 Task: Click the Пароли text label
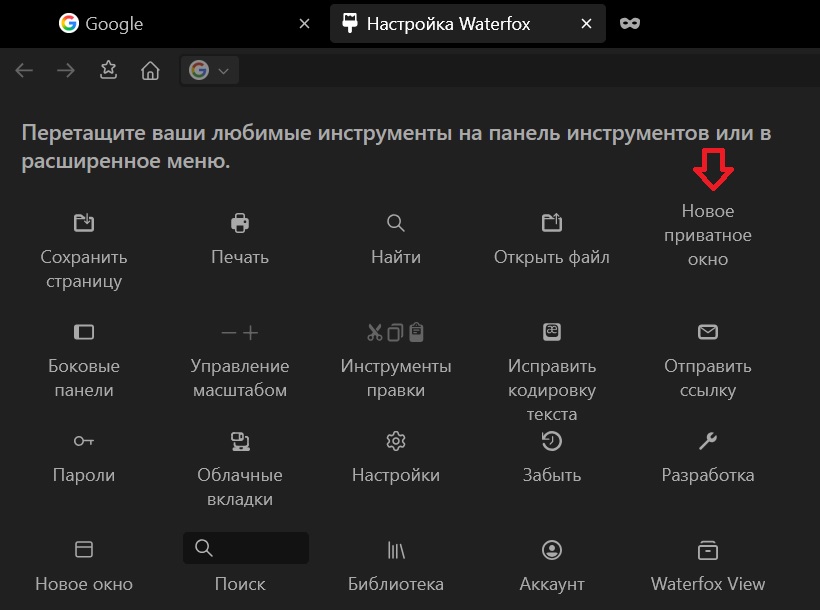[84, 475]
